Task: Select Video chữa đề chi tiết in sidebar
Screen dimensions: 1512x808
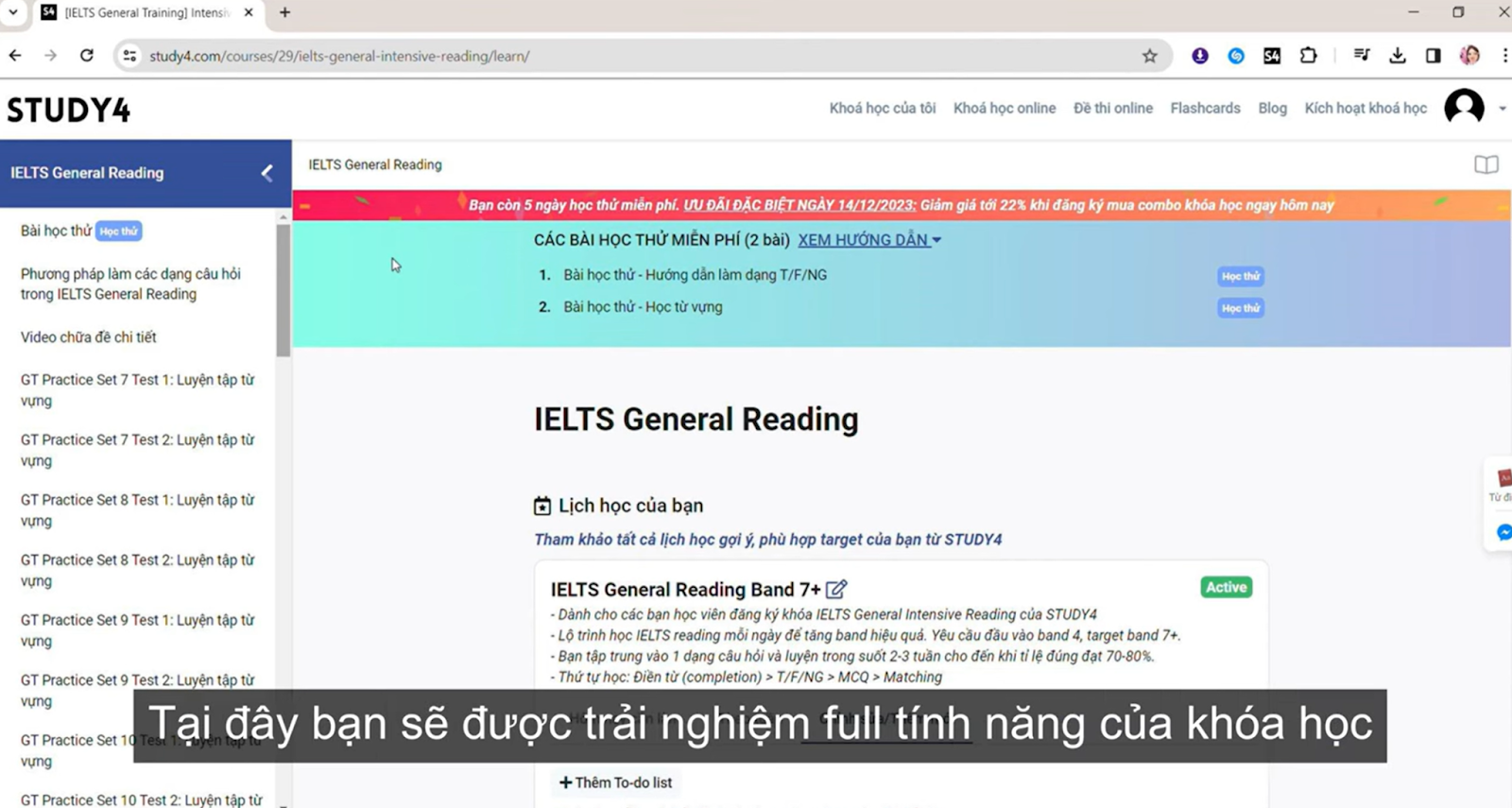Action: coord(88,336)
